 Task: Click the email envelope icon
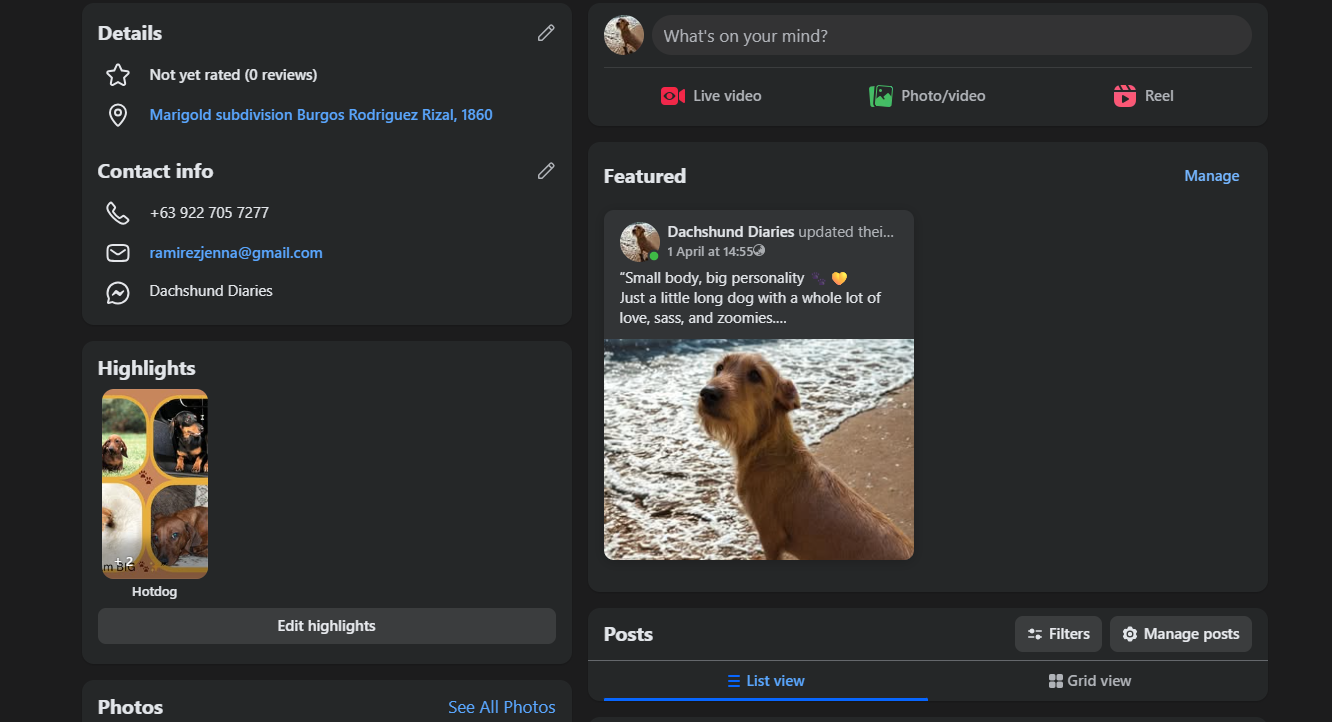point(118,253)
